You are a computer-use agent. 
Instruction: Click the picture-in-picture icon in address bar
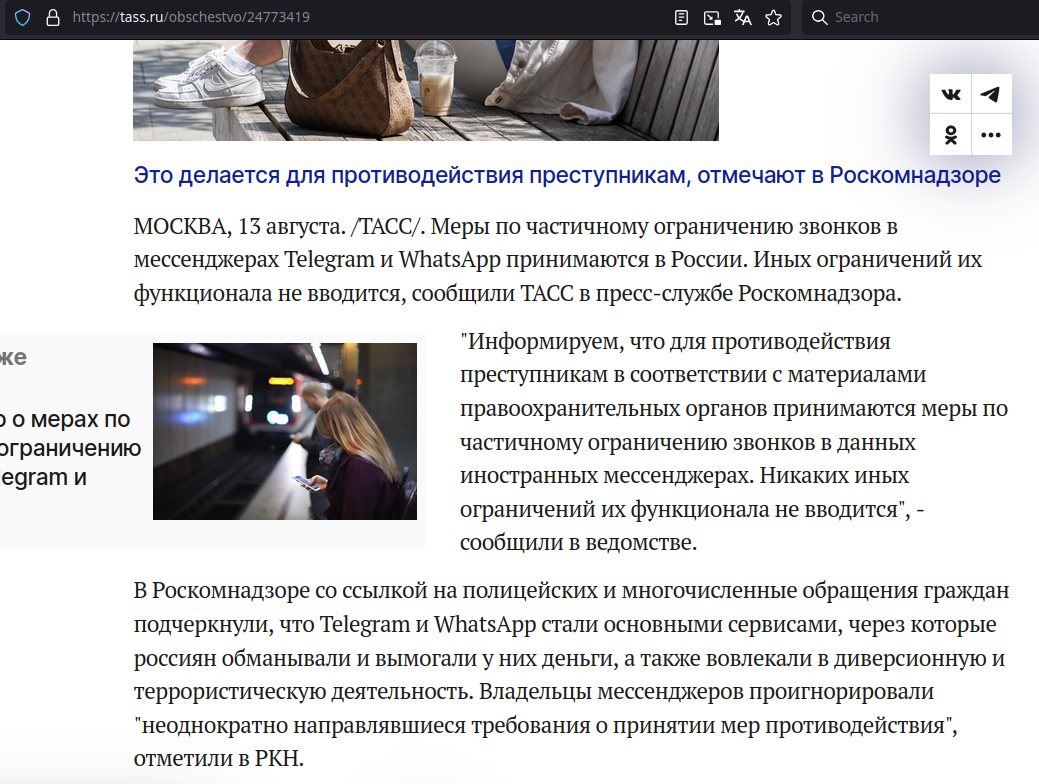pos(712,17)
